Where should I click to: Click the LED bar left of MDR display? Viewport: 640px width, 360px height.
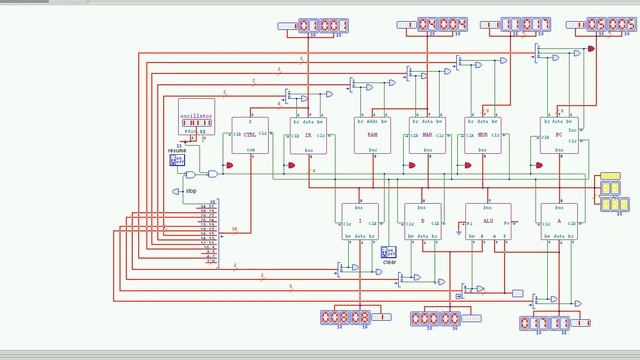click(x=490, y=25)
